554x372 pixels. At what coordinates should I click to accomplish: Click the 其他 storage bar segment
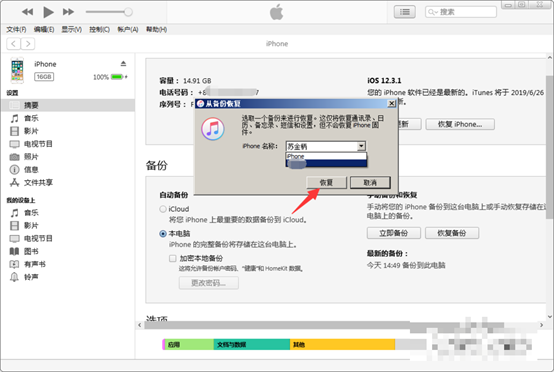(342, 344)
